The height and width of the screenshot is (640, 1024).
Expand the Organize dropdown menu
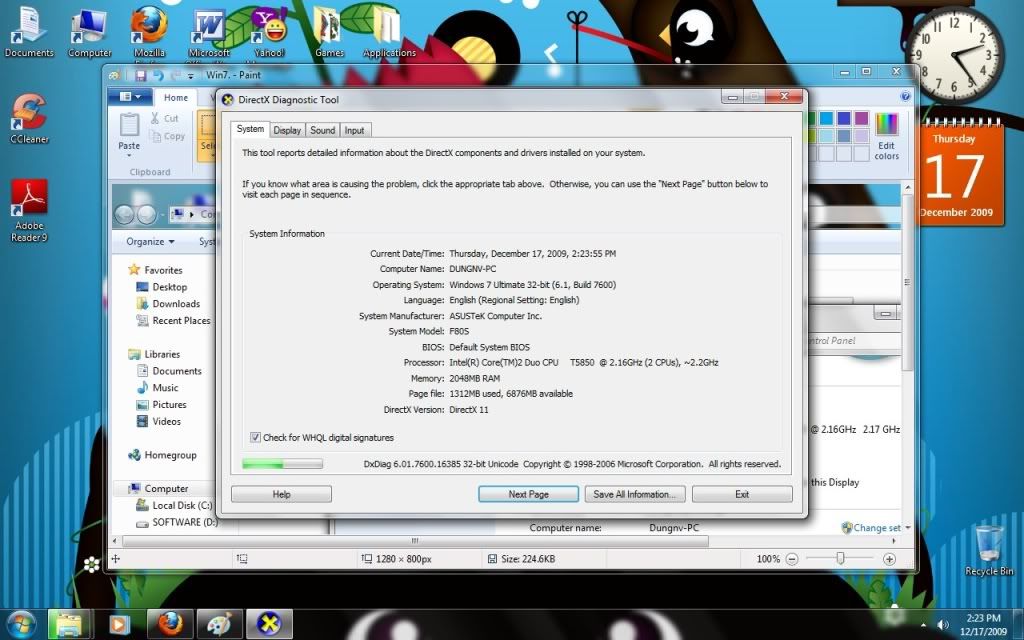[x=150, y=242]
